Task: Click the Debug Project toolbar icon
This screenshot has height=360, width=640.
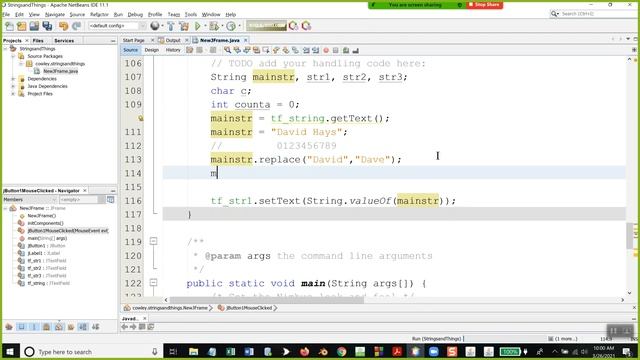Action: pos(213,26)
